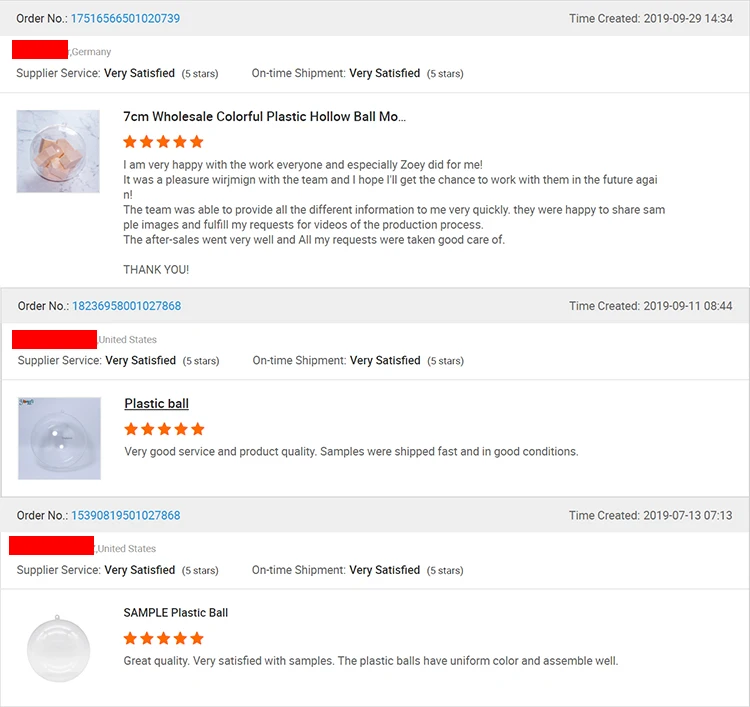Click the star rating of the Germany review
Viewport: 750px width, 707px height.
(163, 142)
